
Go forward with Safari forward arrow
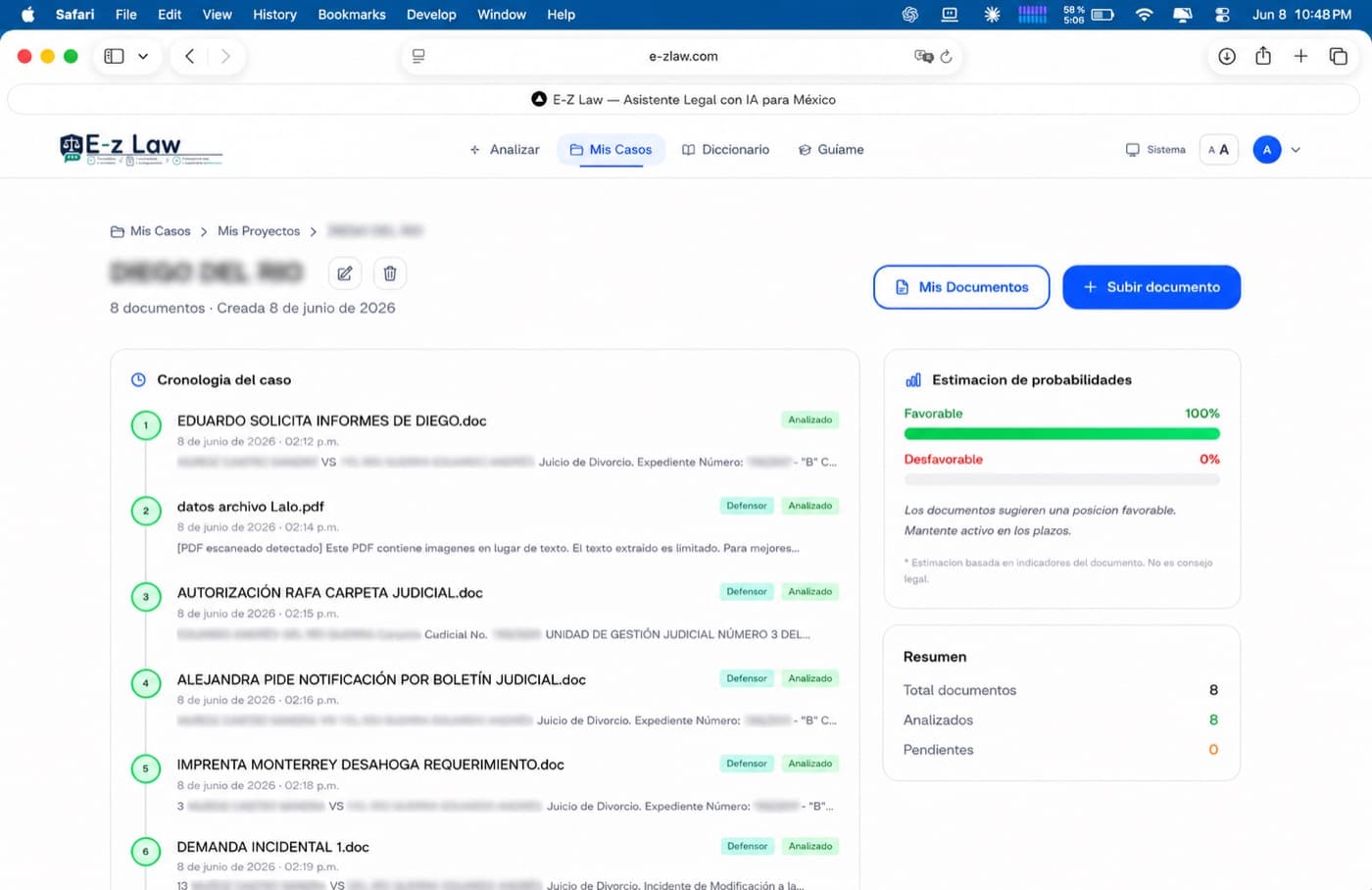tap(225, 56)
